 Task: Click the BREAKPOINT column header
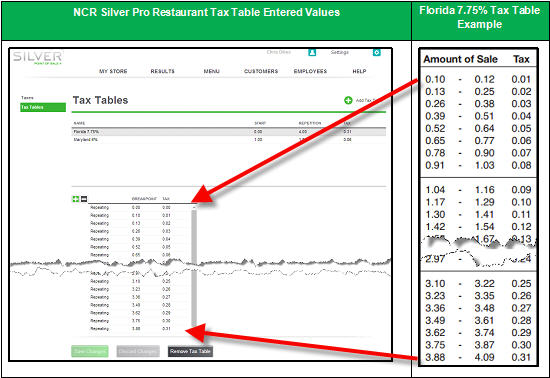144,199
